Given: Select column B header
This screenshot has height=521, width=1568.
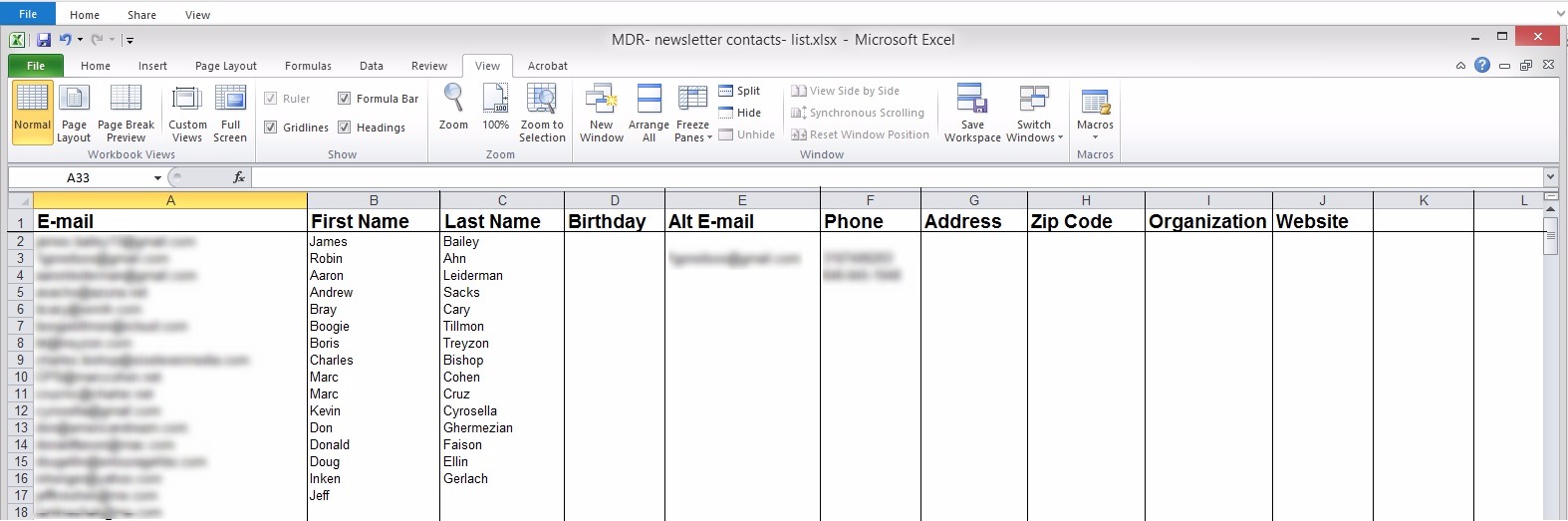Looking at the screenshot, I should (374, 200).
